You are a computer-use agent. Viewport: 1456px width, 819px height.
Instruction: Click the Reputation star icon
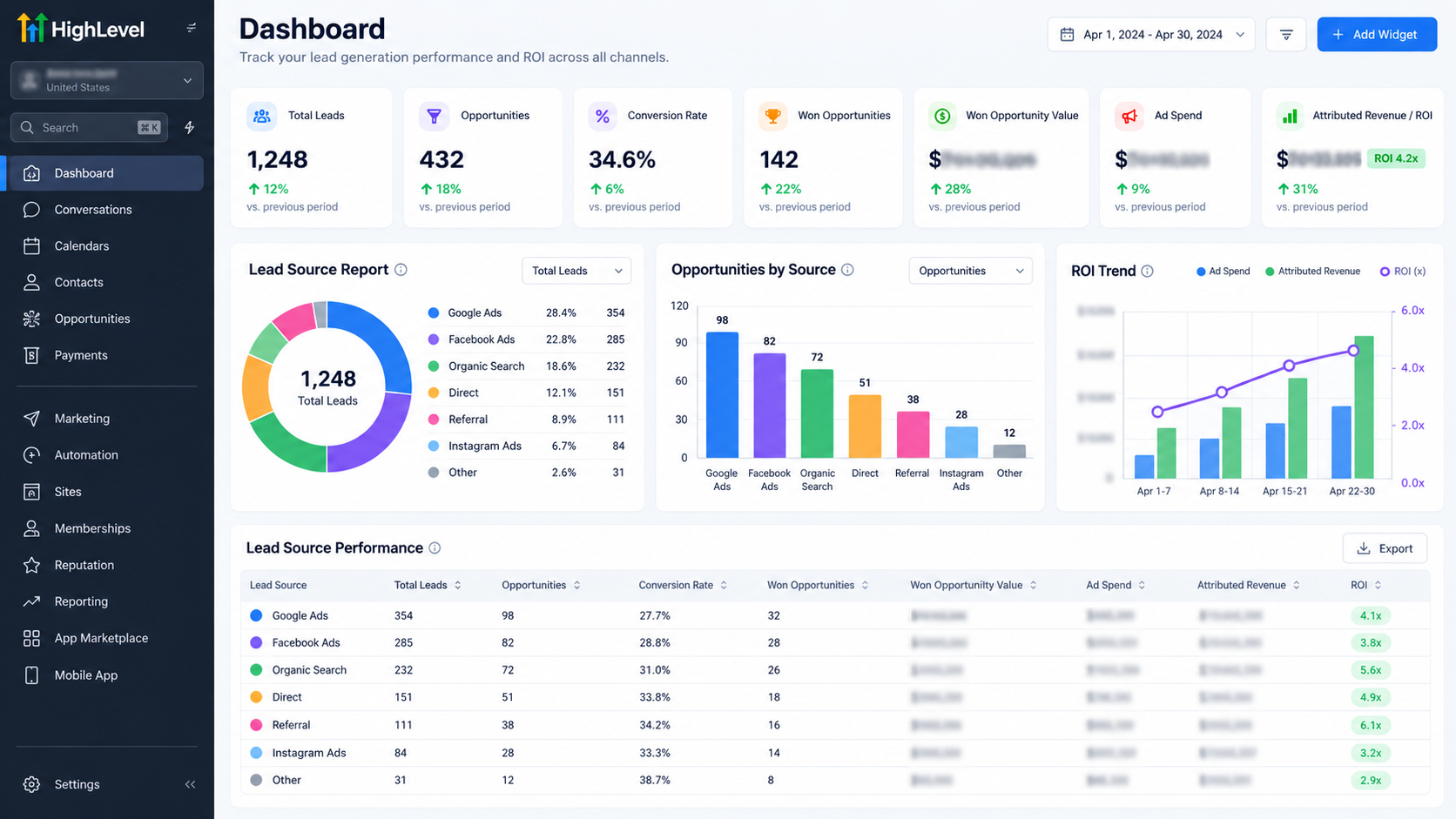pyautogui.click(x=31, y=565)
